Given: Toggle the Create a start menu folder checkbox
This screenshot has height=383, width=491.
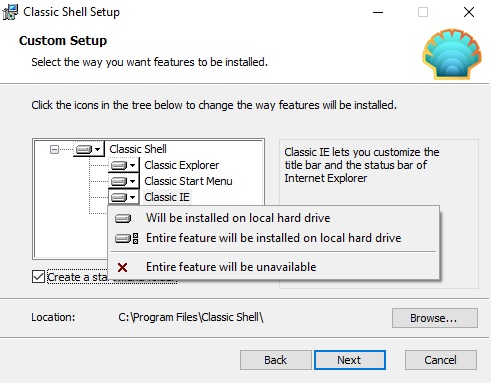Looking at the screenshot, I should (38, 276).
